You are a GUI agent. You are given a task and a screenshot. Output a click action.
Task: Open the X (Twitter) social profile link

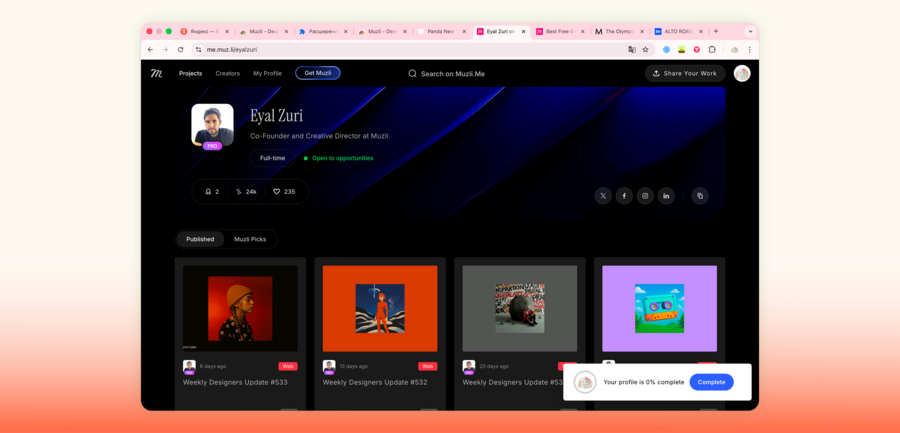[603, 196]
